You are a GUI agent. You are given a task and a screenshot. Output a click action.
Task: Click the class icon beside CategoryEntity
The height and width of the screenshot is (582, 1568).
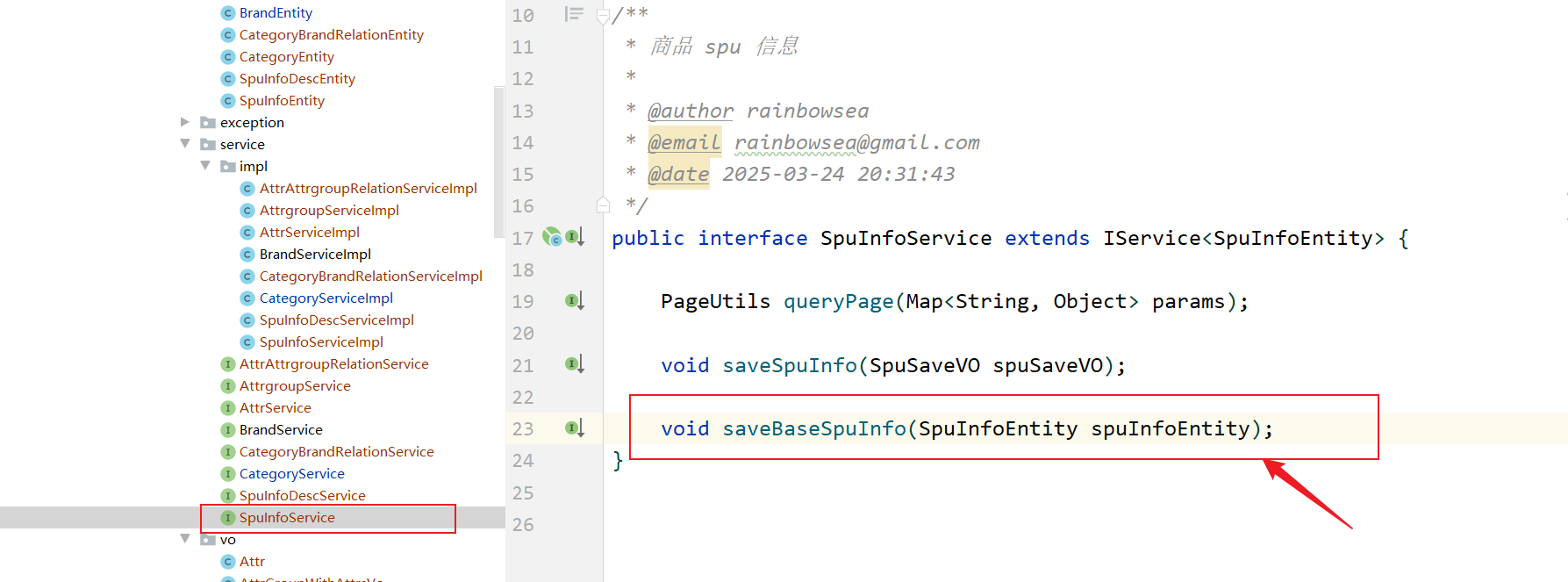pos(228,57)
